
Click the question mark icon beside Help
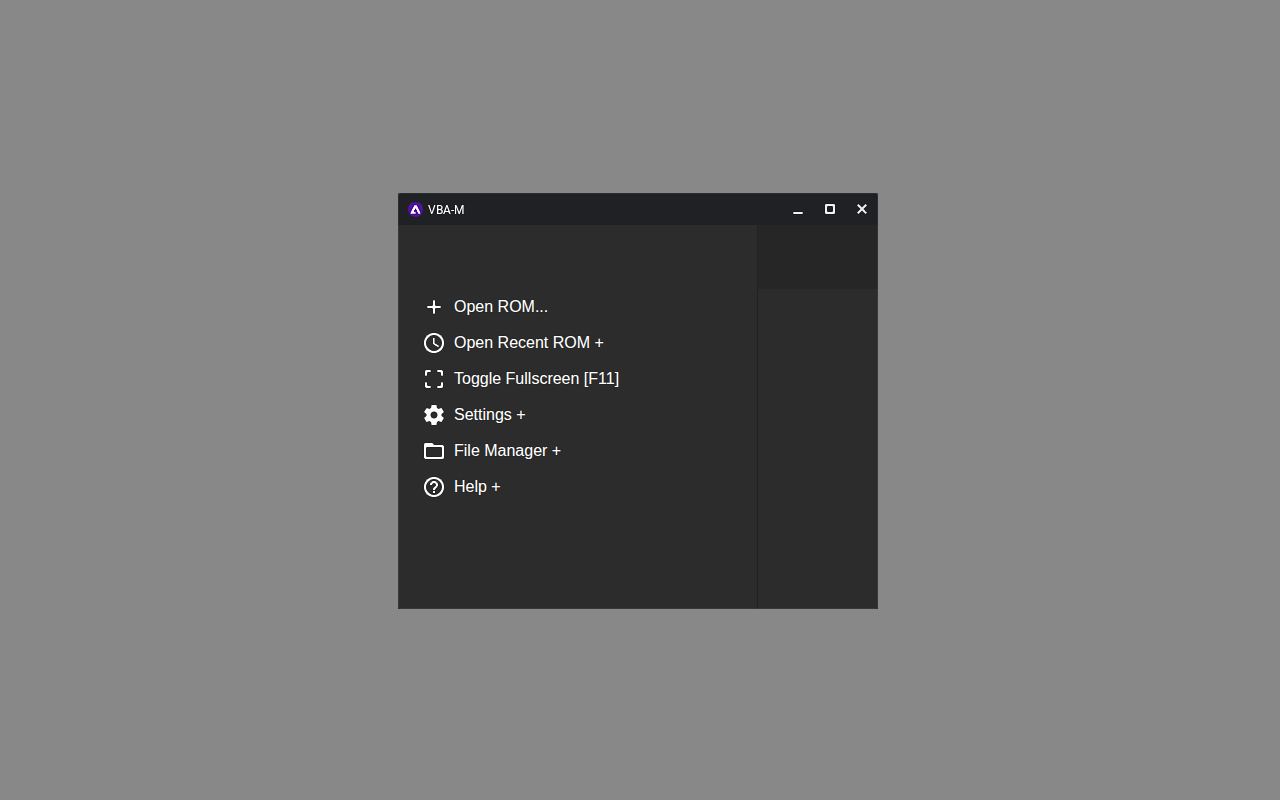point(434,486)
